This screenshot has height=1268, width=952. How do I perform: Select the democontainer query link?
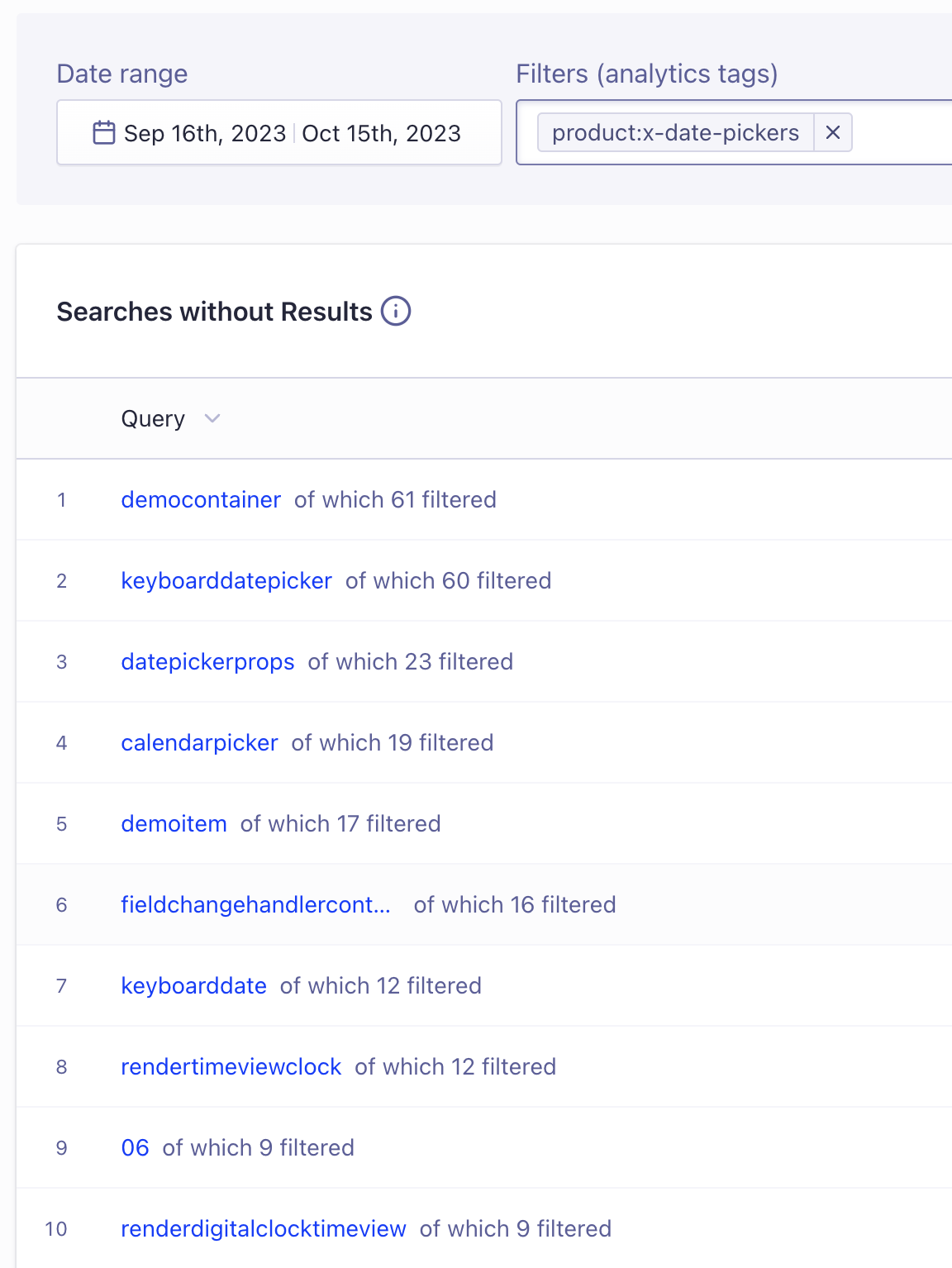[200, 499]
